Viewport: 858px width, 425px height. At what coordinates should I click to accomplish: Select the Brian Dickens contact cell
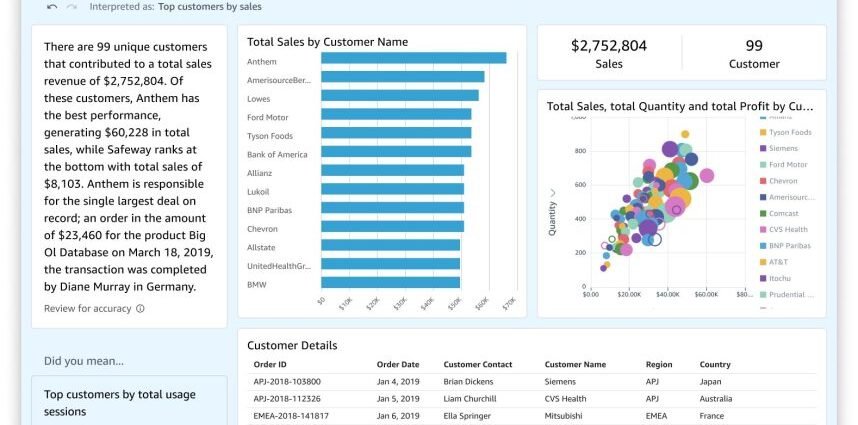coord(468,381)
